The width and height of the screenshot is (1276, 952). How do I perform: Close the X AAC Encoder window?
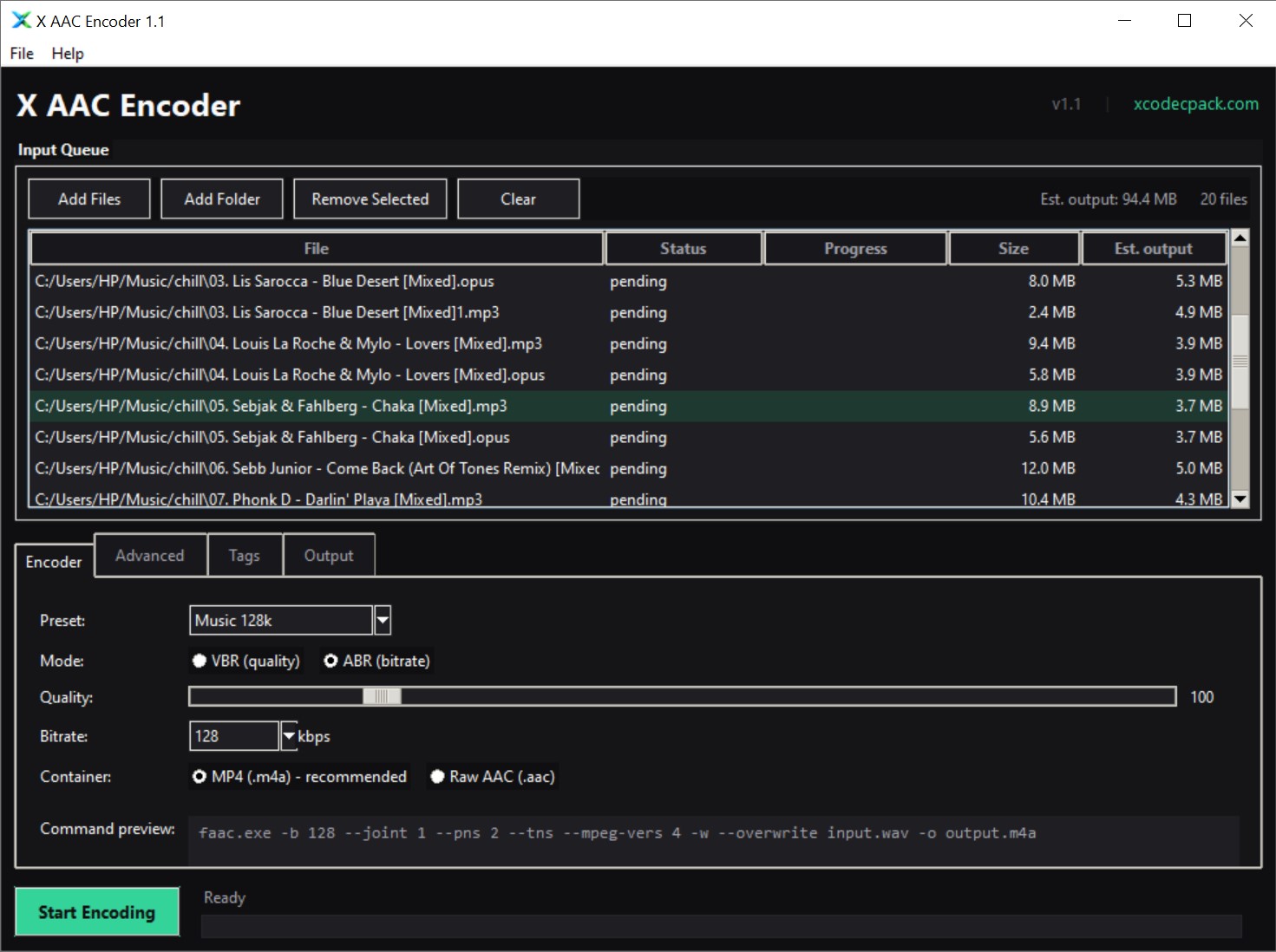pyautogui.click(x=1246, y=21)
